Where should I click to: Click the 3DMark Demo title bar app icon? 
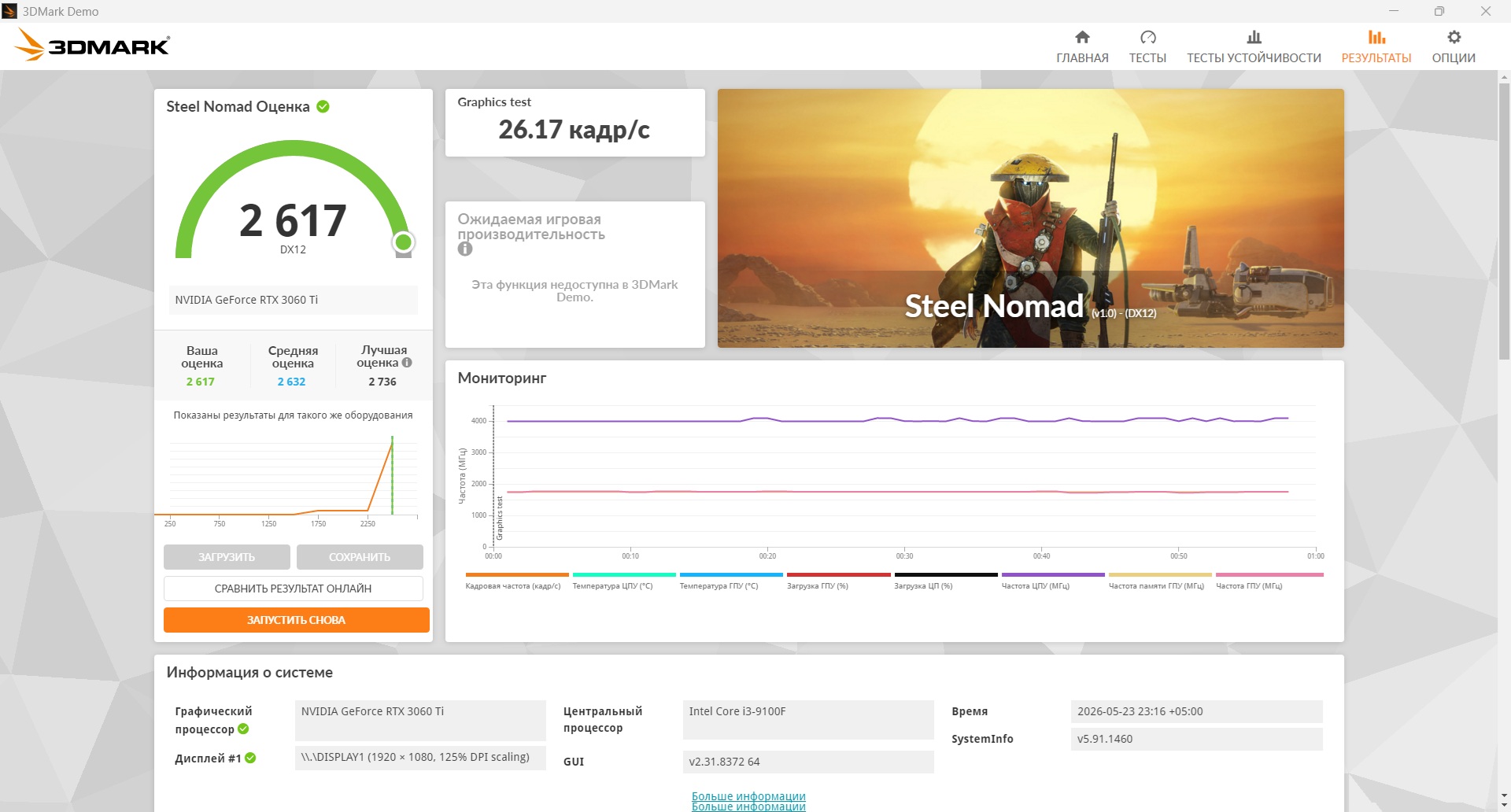tap(9, 11)
